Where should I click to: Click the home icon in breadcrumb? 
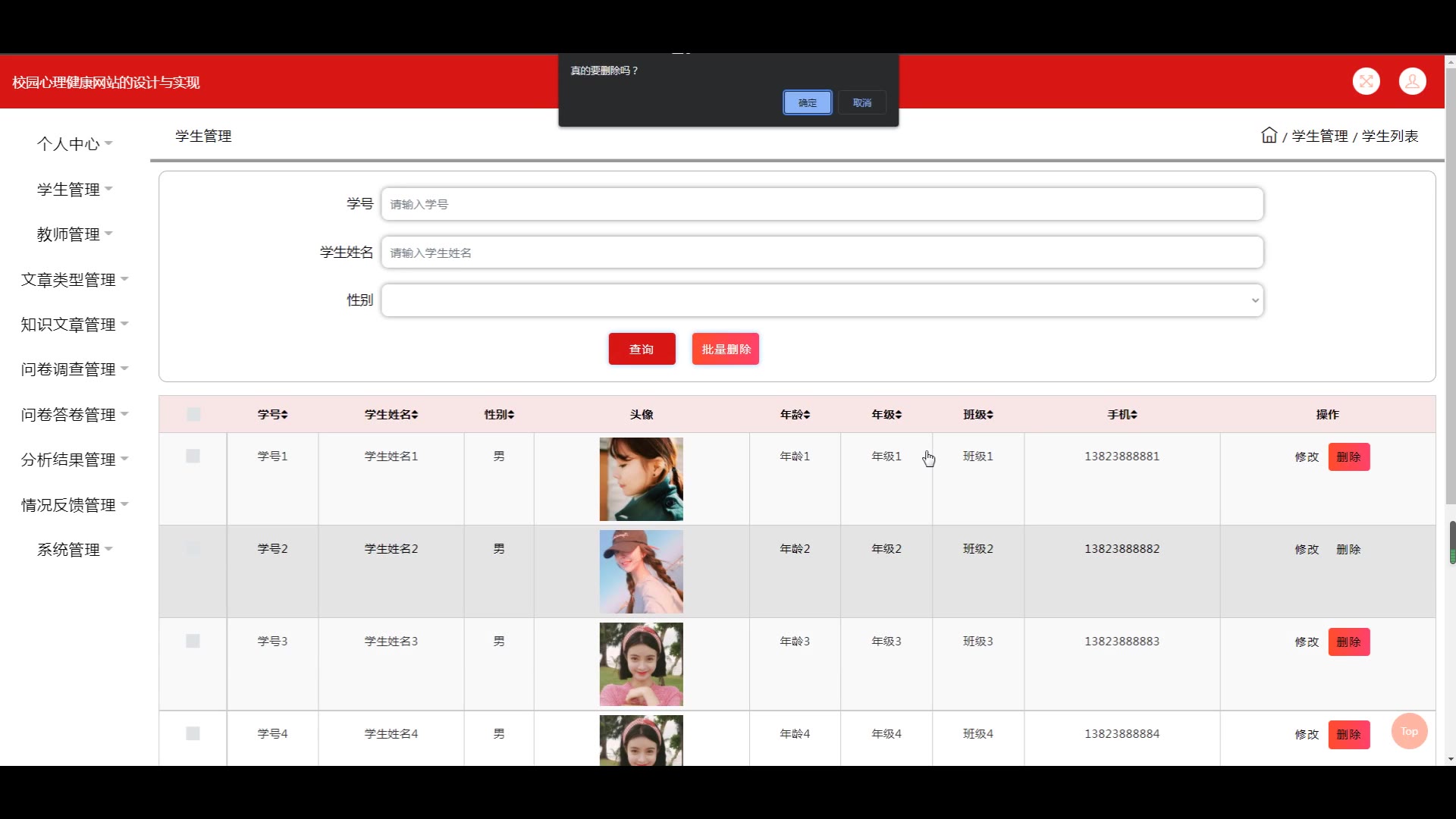1269,136
